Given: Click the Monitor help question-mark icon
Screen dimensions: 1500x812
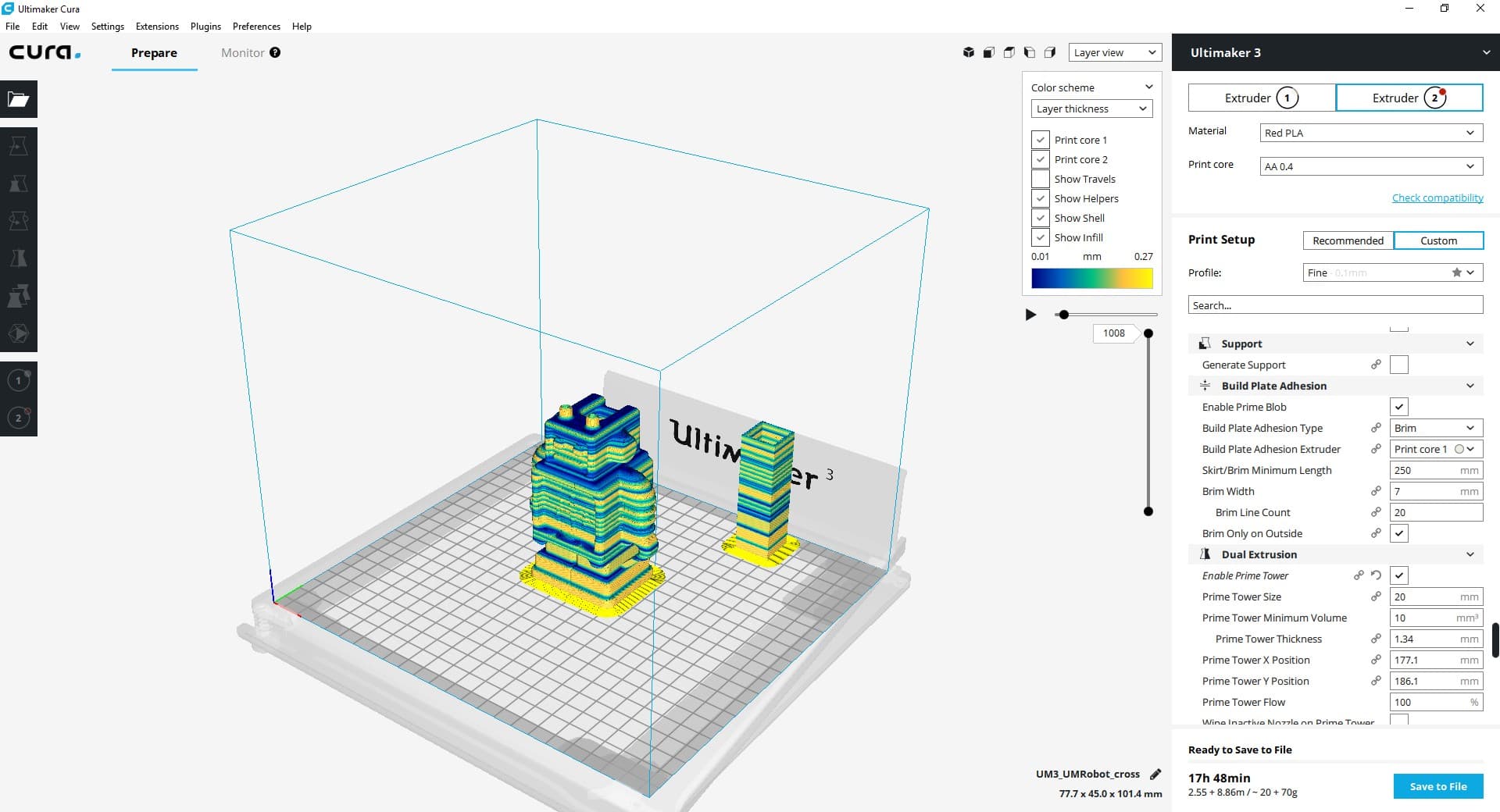Looking at the screenshot, I should [x=275, y=52].
